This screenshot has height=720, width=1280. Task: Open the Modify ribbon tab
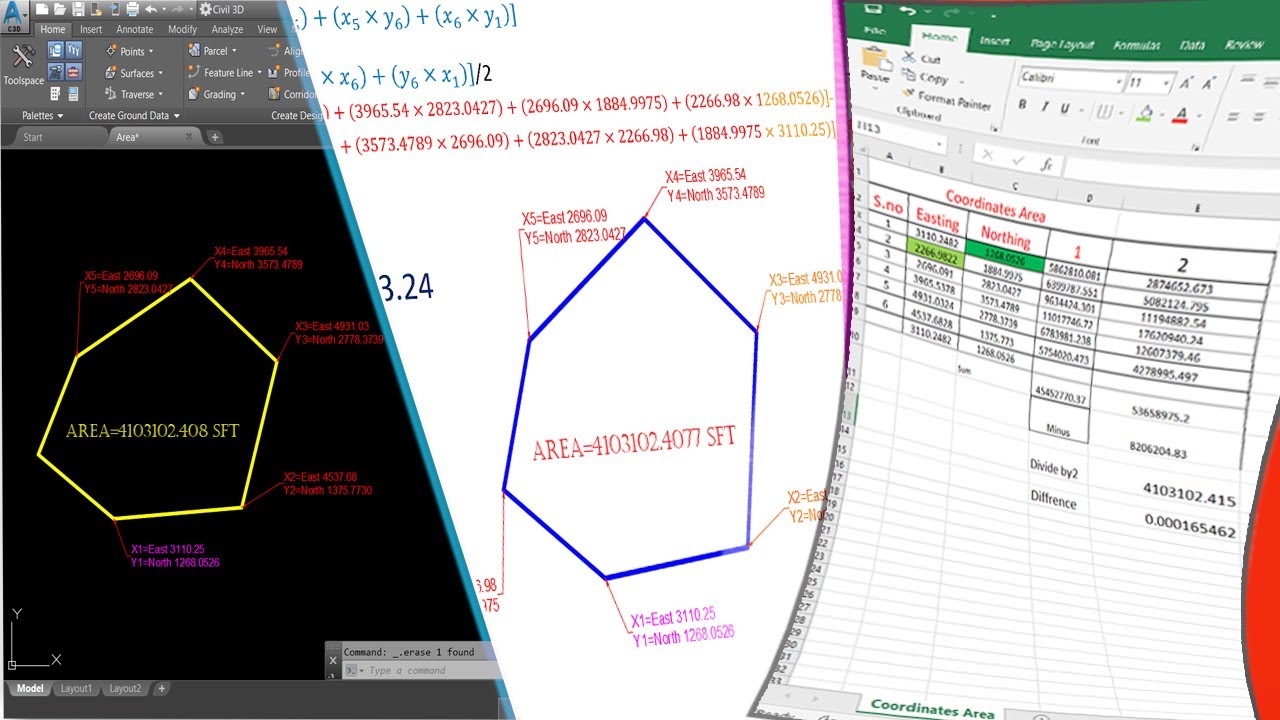point(182,30)
